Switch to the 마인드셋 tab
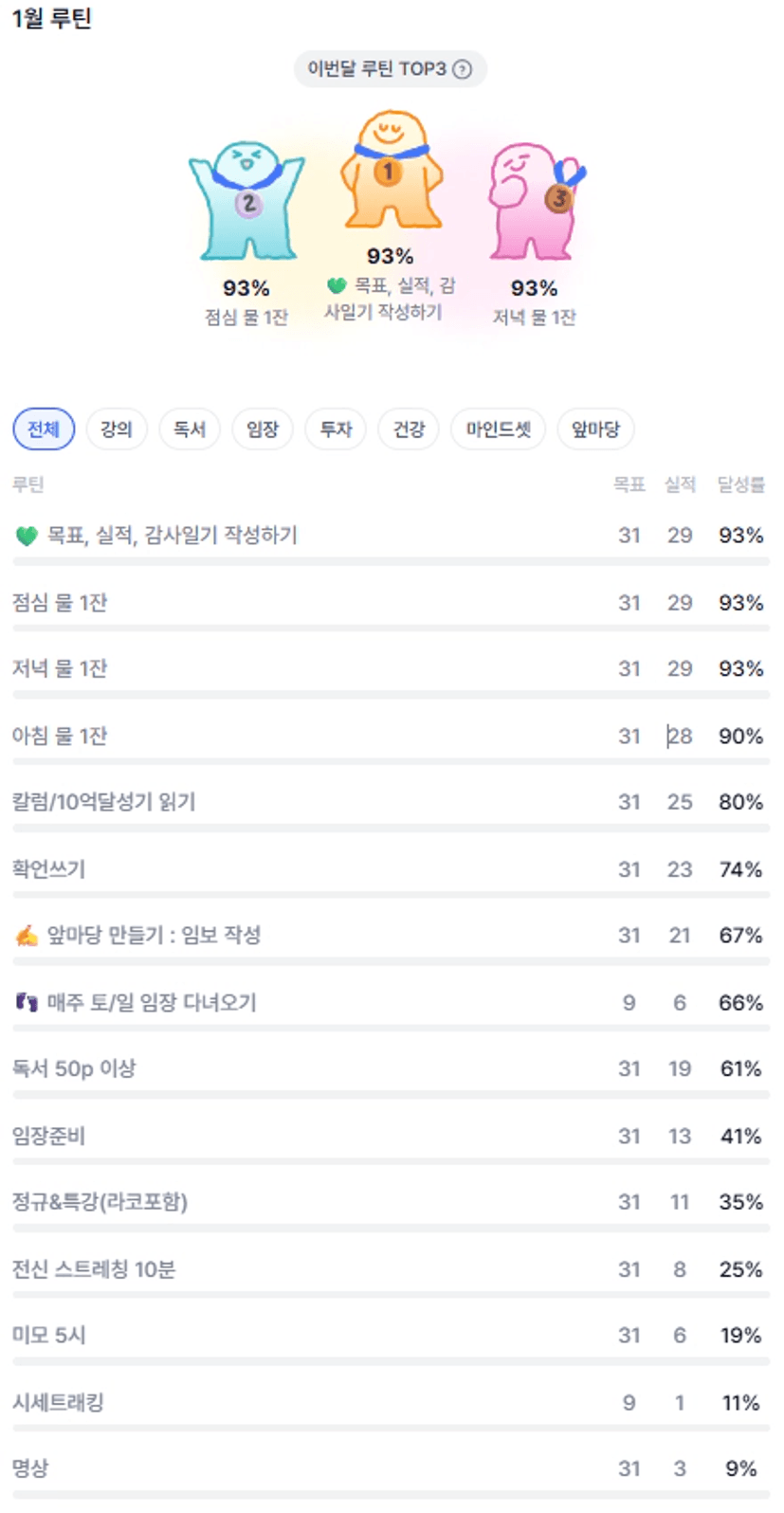Image resolution: width=784 pixels, height=1513 pixels. pyautogui.click(x=499, y=429)
